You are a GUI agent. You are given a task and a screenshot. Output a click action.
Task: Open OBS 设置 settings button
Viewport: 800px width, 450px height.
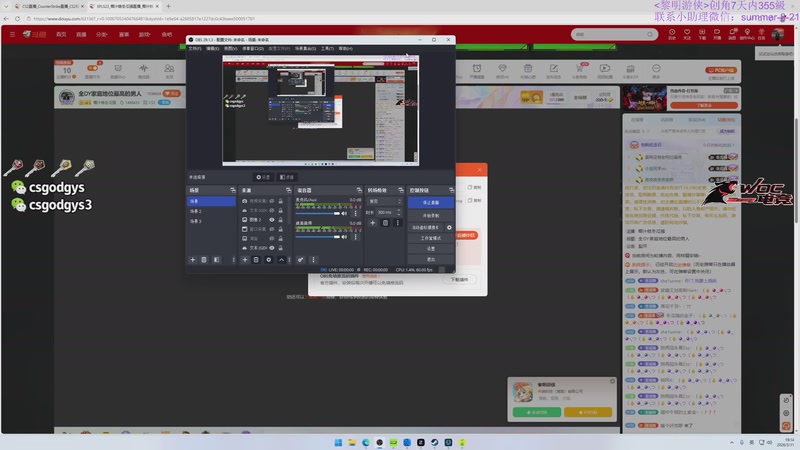coord(431,248)
